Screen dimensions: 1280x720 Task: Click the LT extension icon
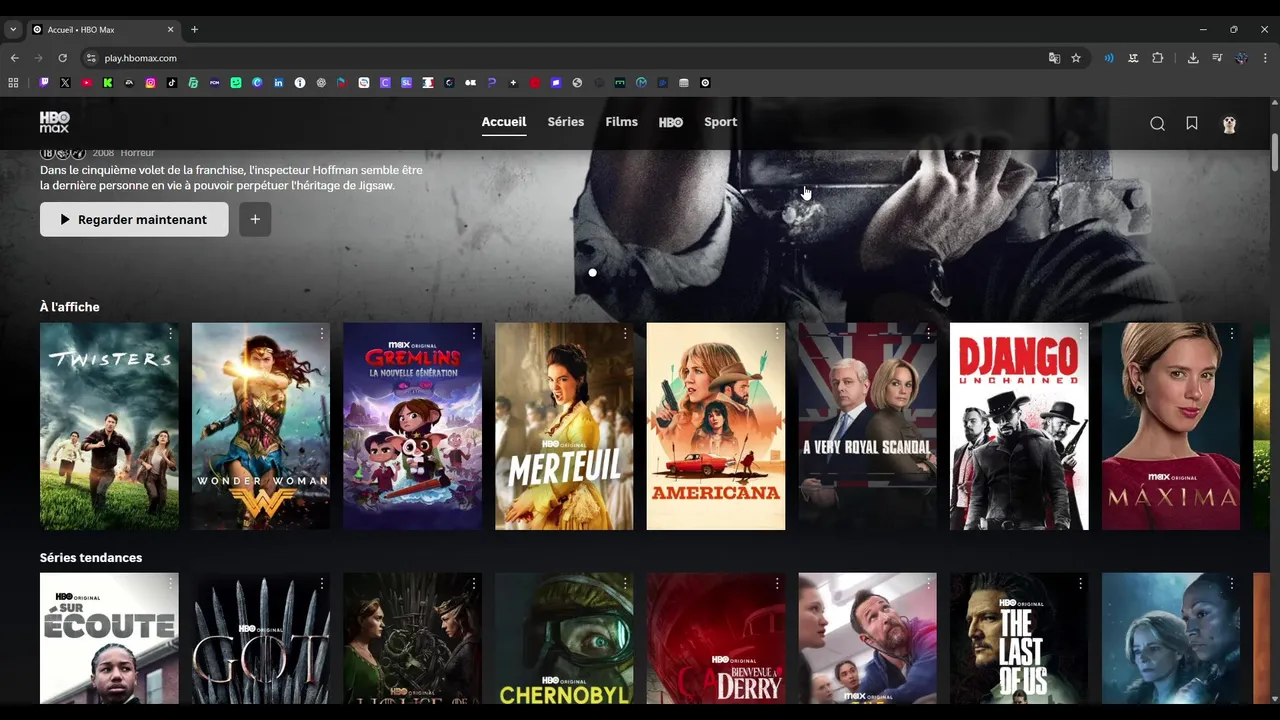pos(1133,58)
